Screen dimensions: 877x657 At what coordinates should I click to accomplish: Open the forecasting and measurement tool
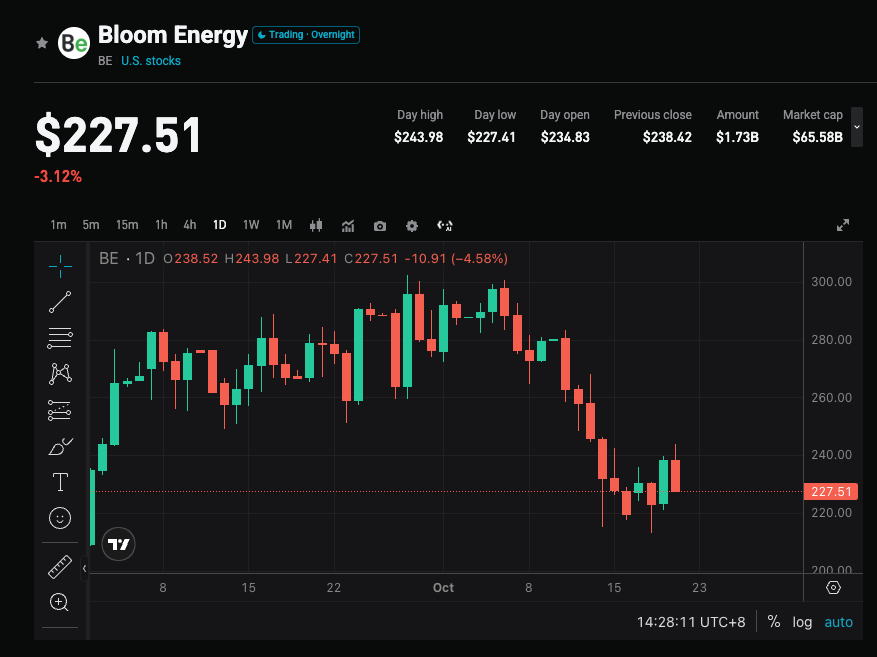click(60, 410)
